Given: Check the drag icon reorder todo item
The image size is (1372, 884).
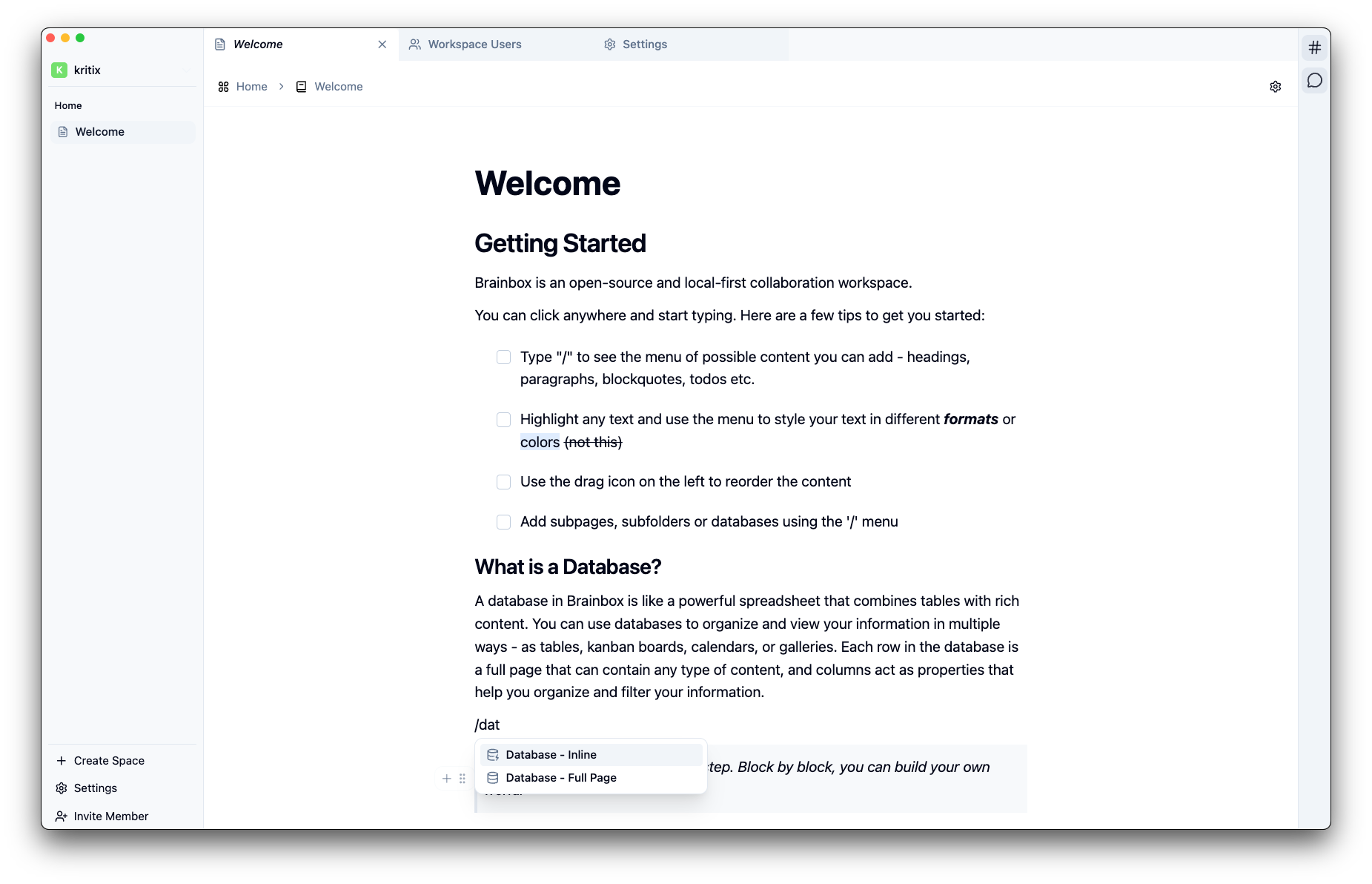Looking at the screenshot, I should 503,481.
